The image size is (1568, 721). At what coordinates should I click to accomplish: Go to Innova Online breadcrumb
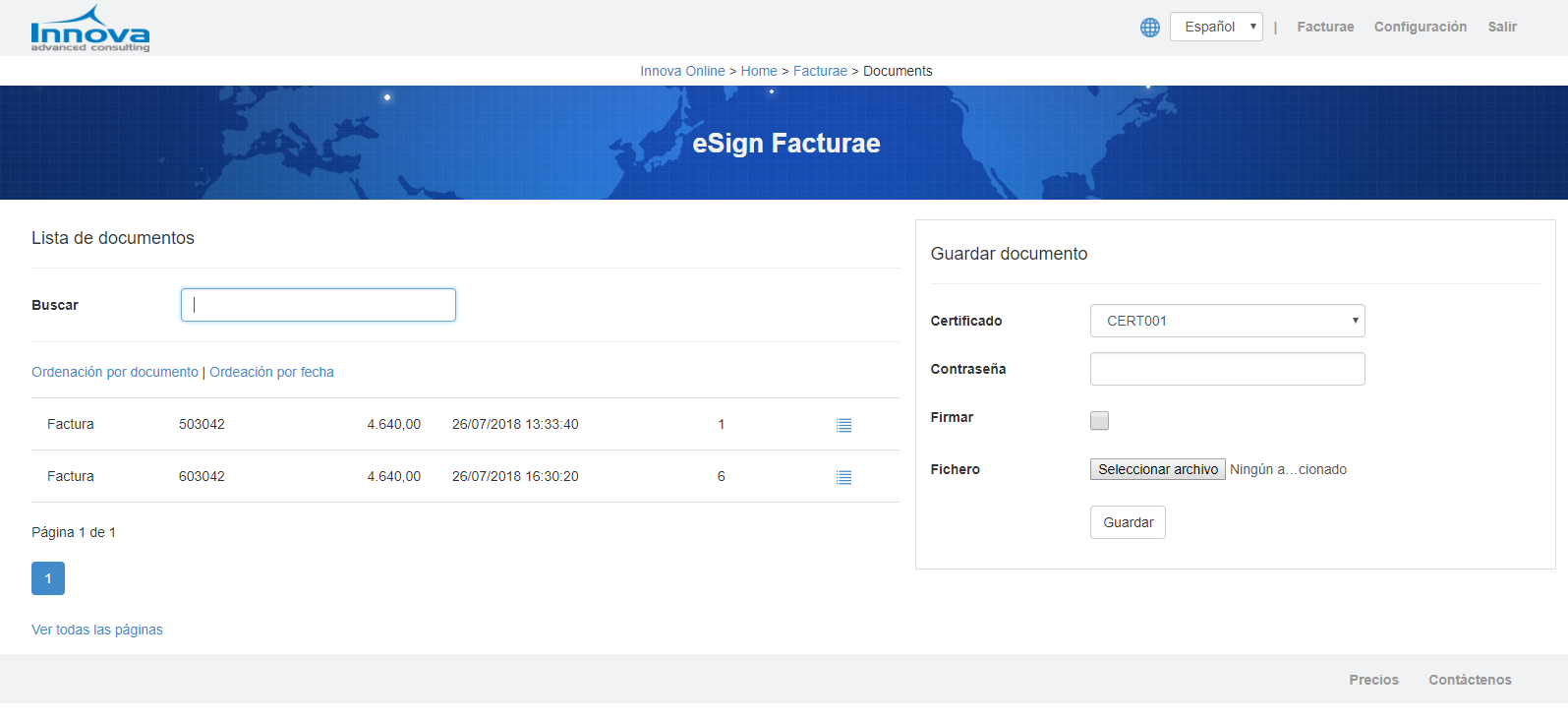(x=682, y=71)
